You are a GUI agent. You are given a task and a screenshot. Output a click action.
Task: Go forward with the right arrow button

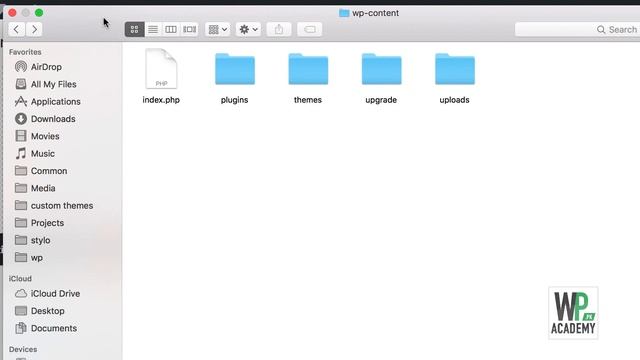(34, 29)
